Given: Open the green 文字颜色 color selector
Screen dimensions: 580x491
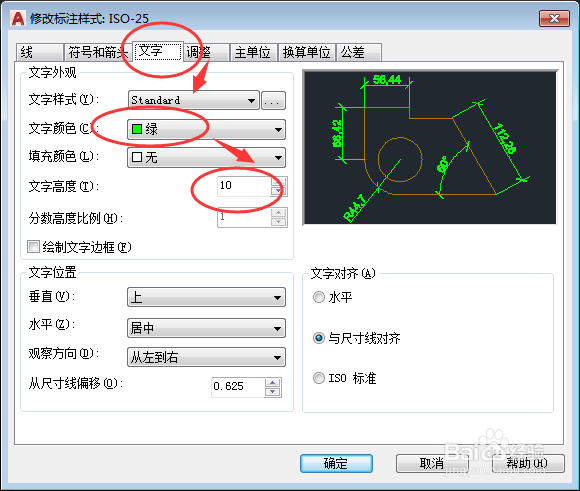Looking at the screenshot, I should click(206, 129).
